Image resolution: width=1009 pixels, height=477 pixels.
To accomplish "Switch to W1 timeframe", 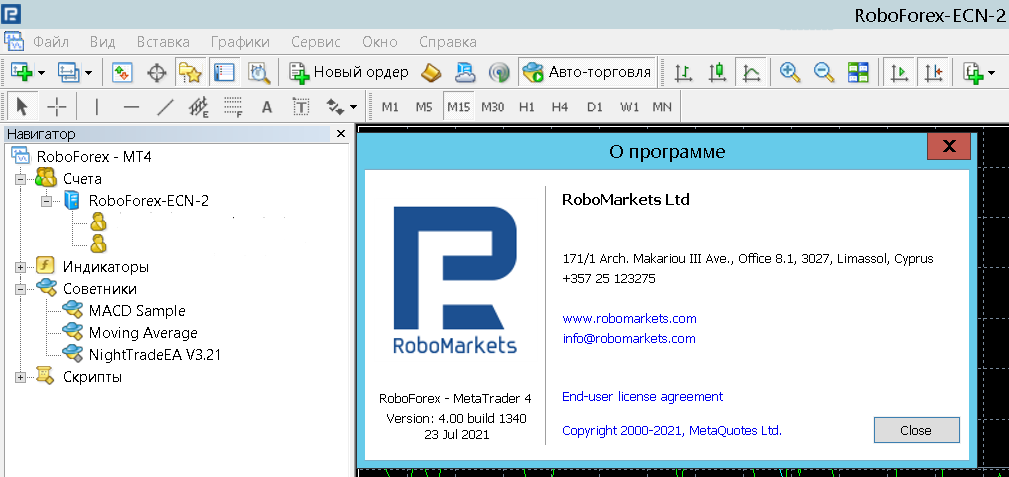I will pos(629,107).
